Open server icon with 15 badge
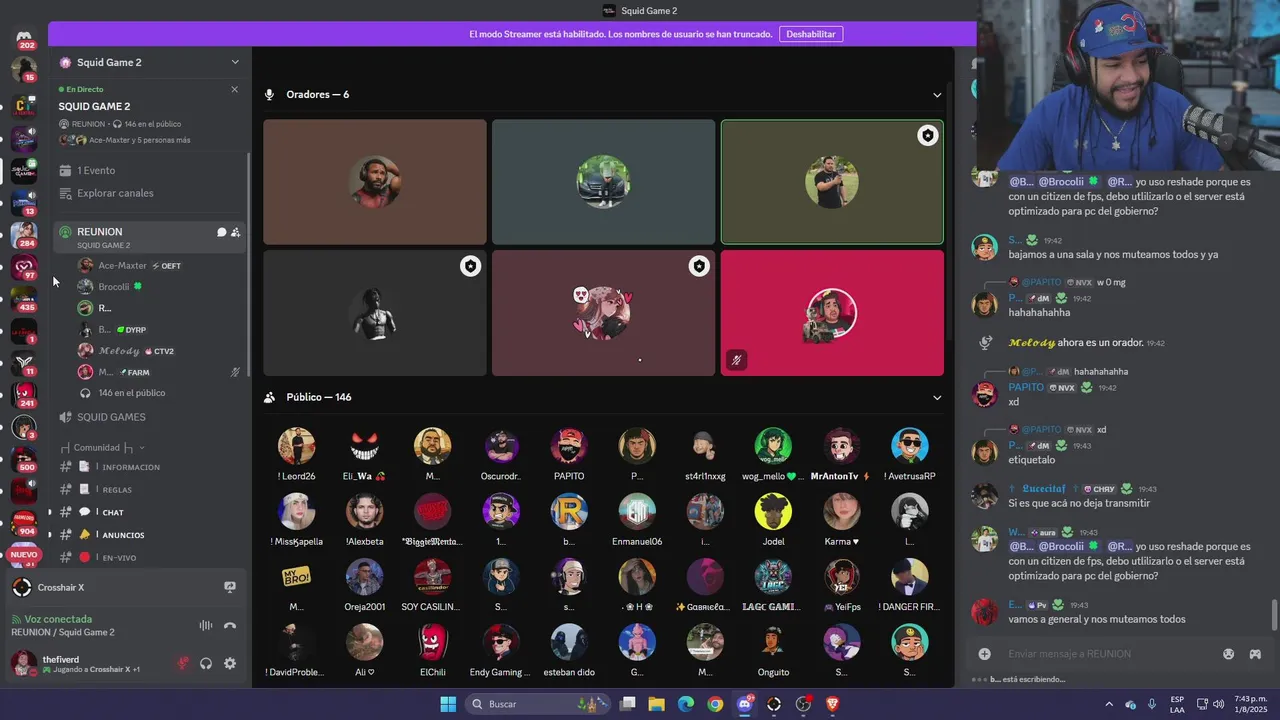Viewport: 1280px width, 720px height. click(23, 70)
